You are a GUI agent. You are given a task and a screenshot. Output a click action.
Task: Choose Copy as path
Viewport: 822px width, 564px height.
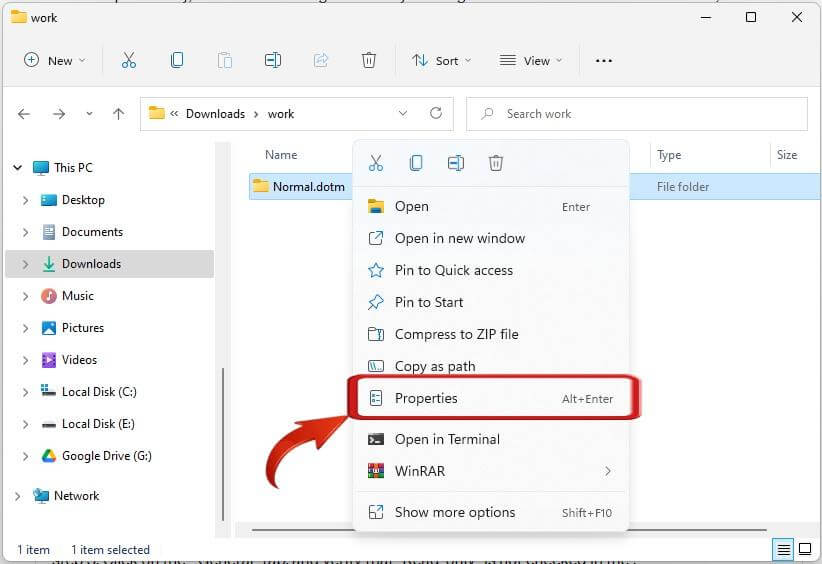tap(491, 366)
